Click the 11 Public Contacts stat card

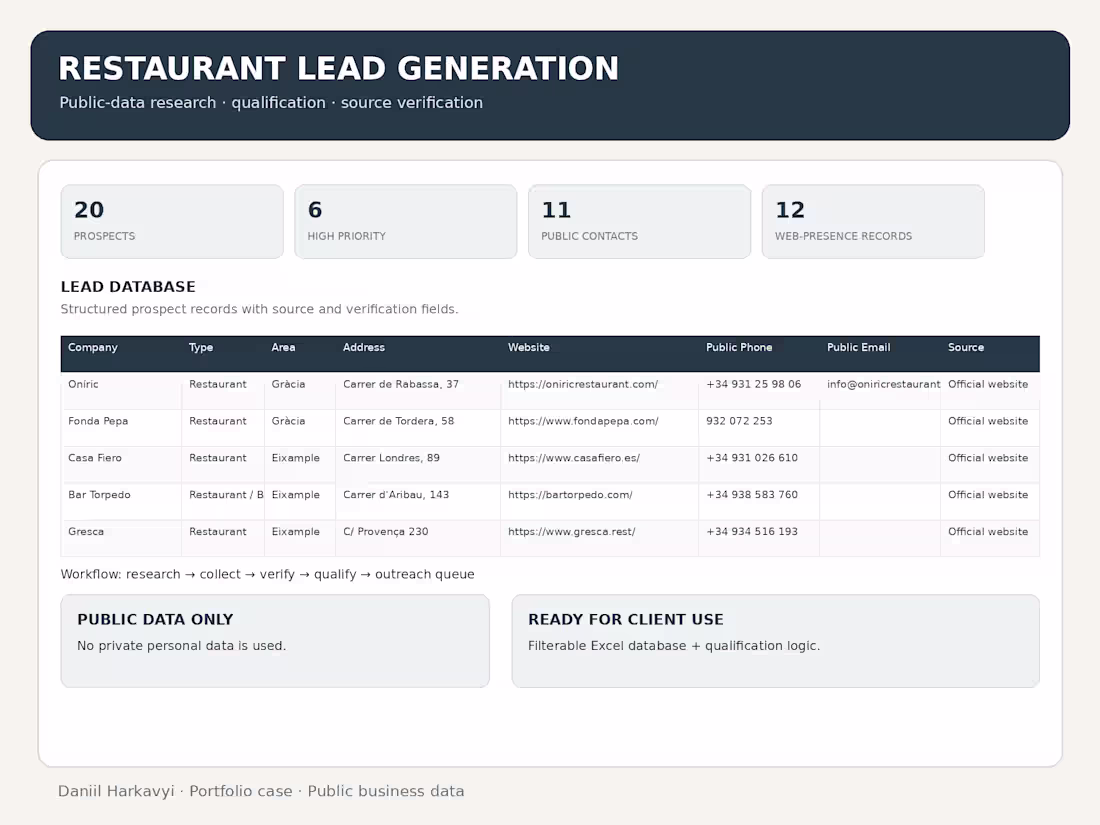[x=639, y=222]
